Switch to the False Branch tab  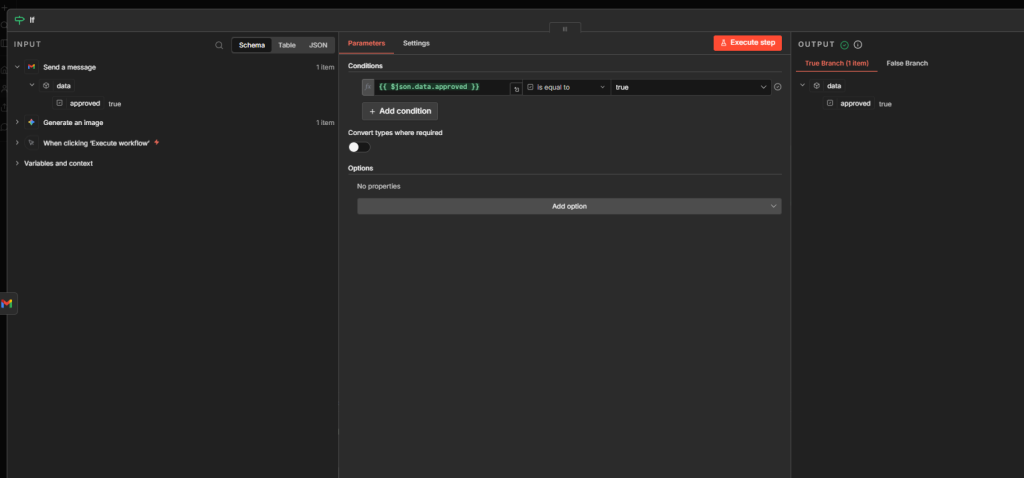pos(907,63)
